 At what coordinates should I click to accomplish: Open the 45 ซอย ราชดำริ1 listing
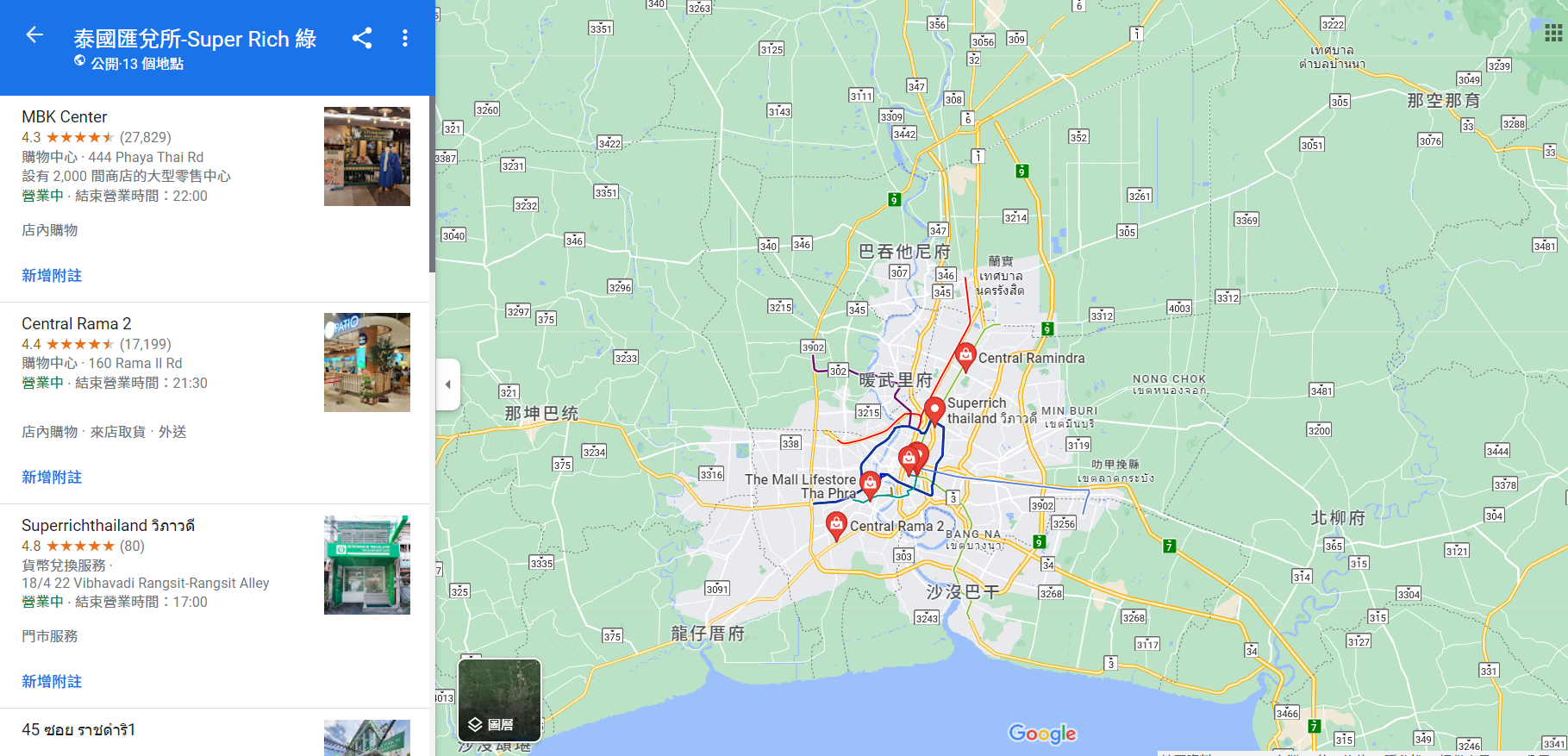pyautogui.click(x=78, y=730)
